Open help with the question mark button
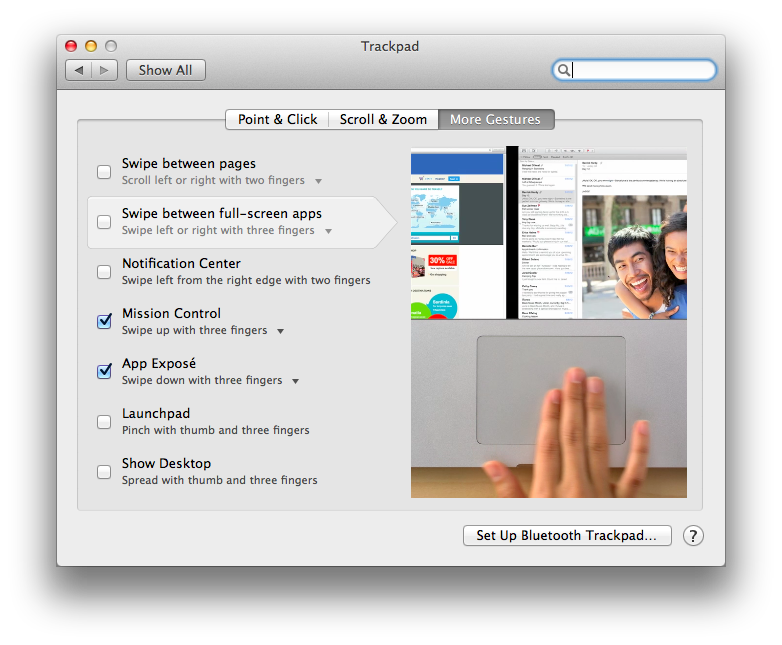Image resolution: width=782 pixels, height=645 pixels. tap(693, 536)
